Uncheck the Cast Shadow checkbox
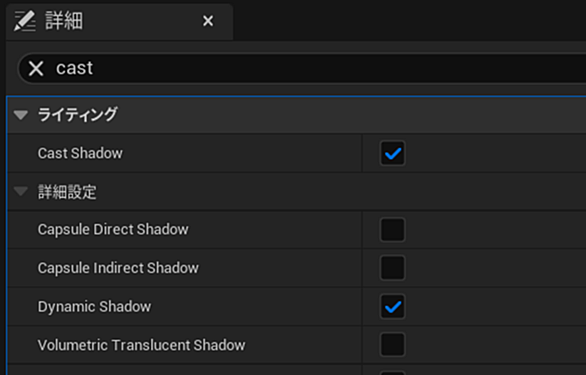 coord(392,153)
